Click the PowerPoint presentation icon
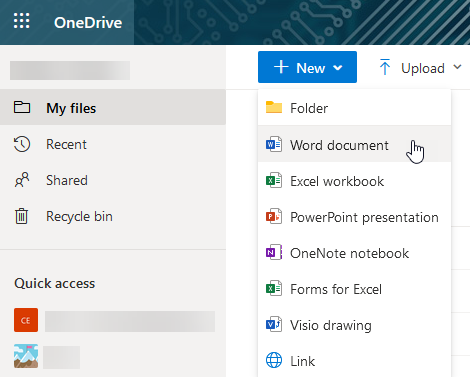470x377 pixels. tap(274, 216)
